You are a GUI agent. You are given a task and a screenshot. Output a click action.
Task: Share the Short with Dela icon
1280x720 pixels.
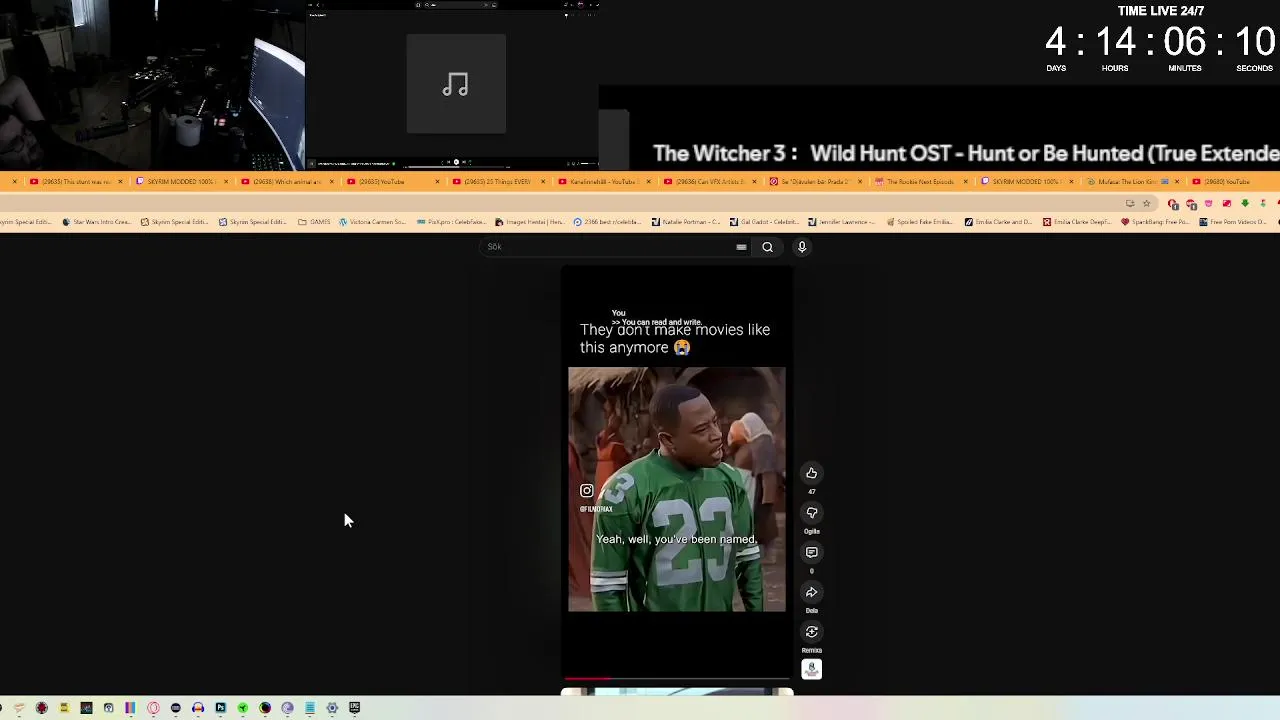811,592
